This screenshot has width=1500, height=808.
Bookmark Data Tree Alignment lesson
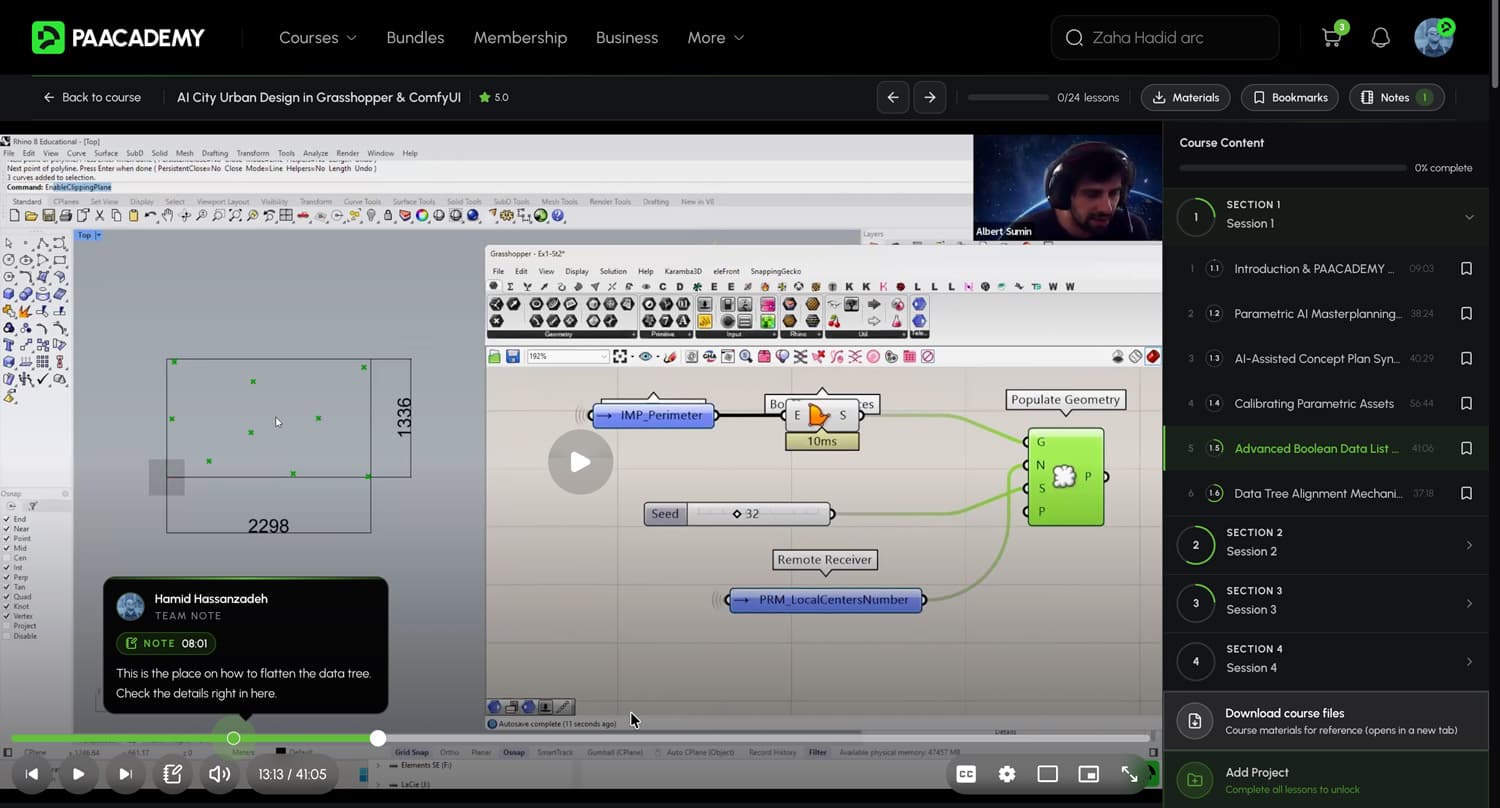pos(1466,493)
